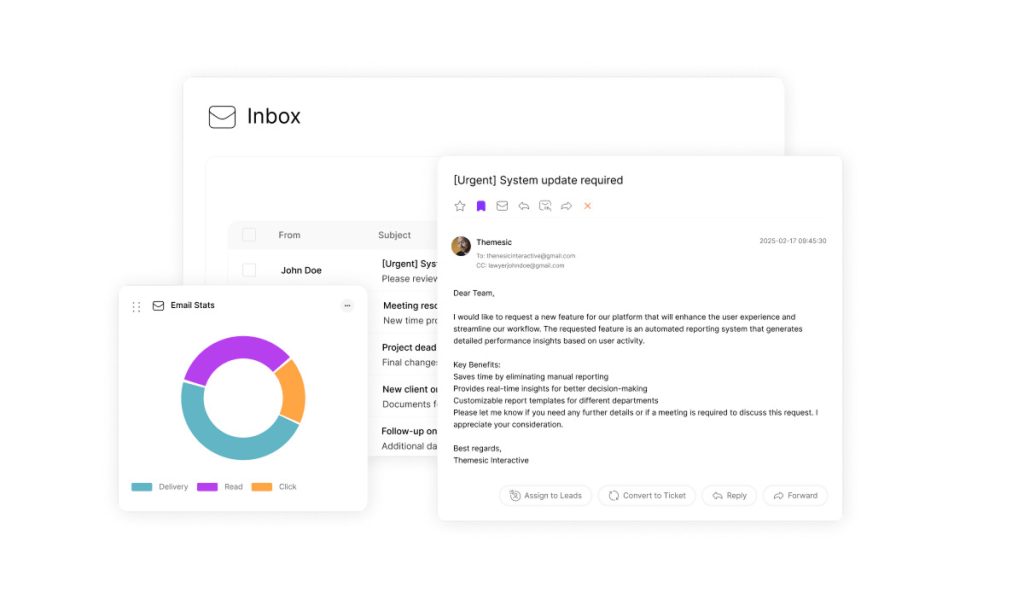Click the Assign to Leads button
Screen dimensions: 1024x599
(545, 495)
